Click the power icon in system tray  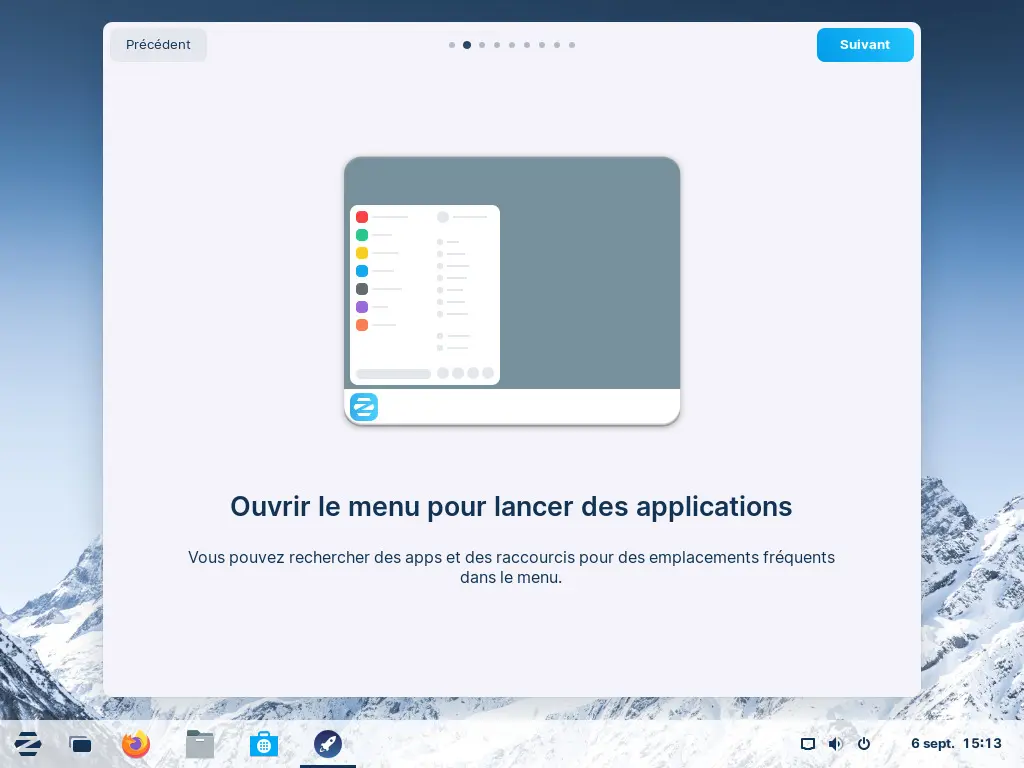(864, 744)
